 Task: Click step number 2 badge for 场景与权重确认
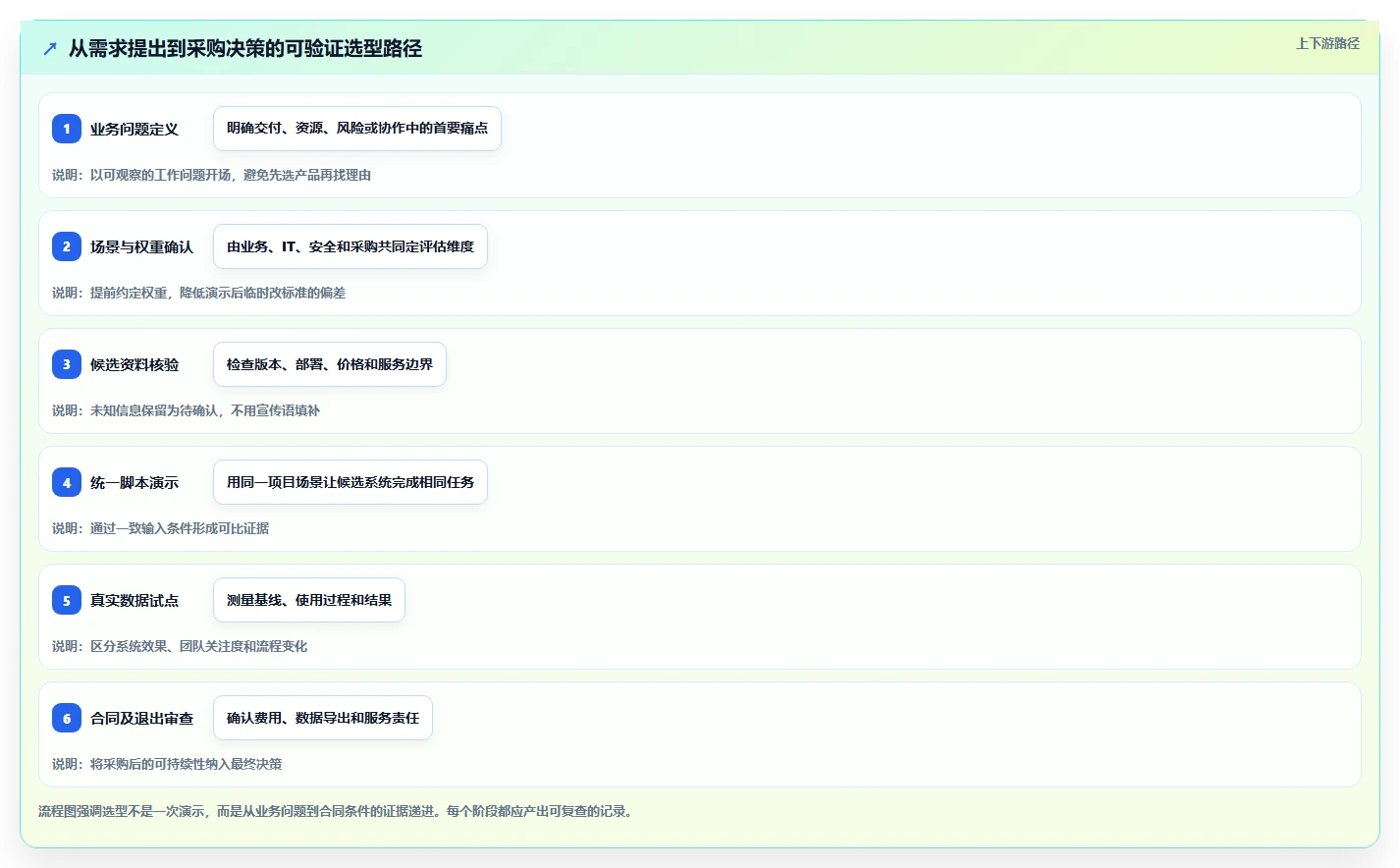[x=67, y=246]
